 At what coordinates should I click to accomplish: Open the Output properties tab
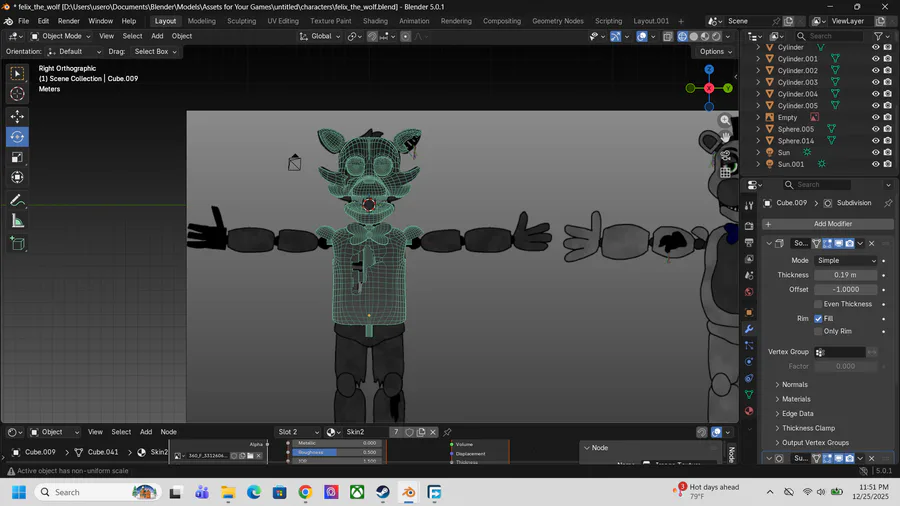[x=749, y=243]
